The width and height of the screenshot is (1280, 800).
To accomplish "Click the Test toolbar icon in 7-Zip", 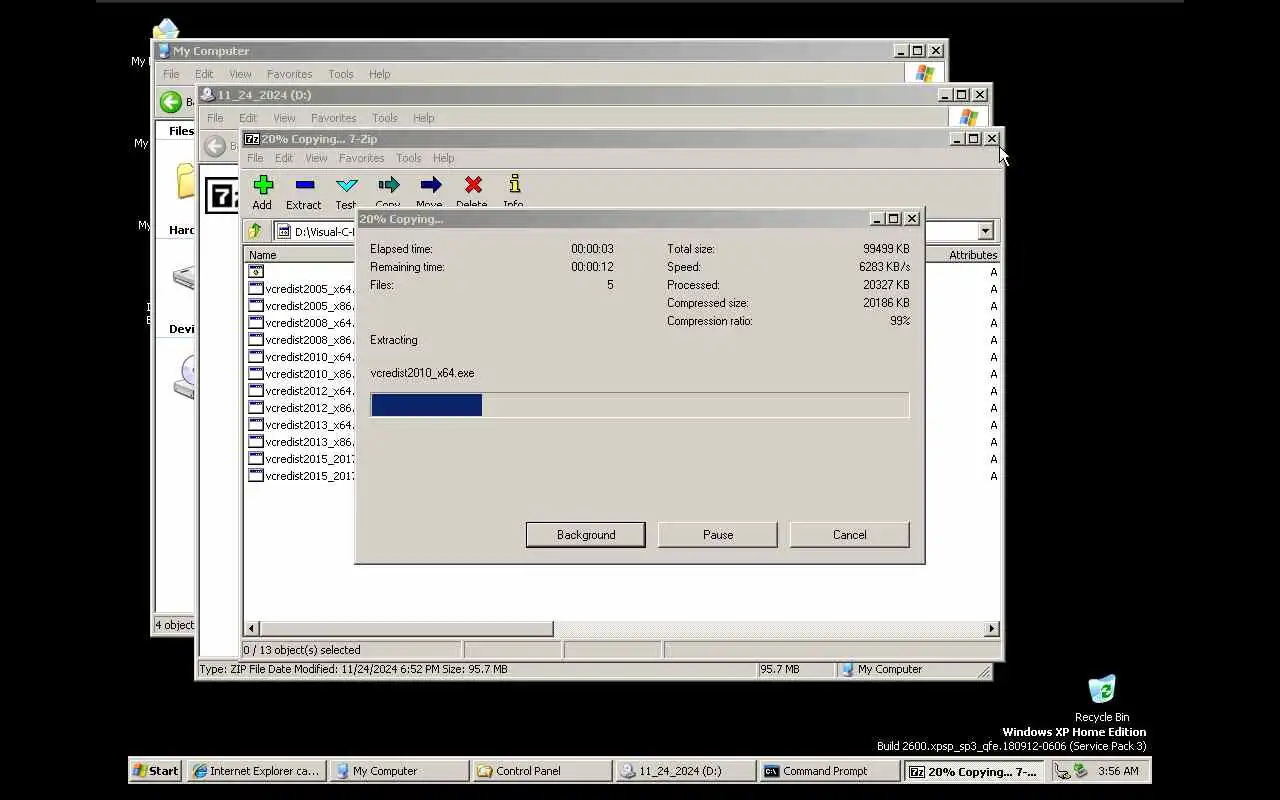I will (346, 185).
